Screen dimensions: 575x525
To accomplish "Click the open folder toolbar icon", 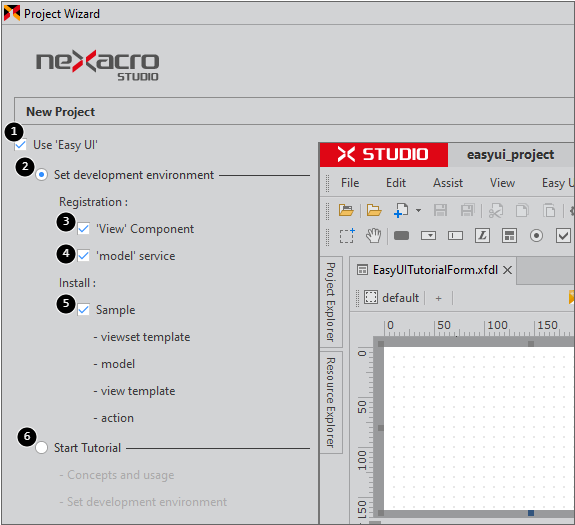I will (374, 210).
